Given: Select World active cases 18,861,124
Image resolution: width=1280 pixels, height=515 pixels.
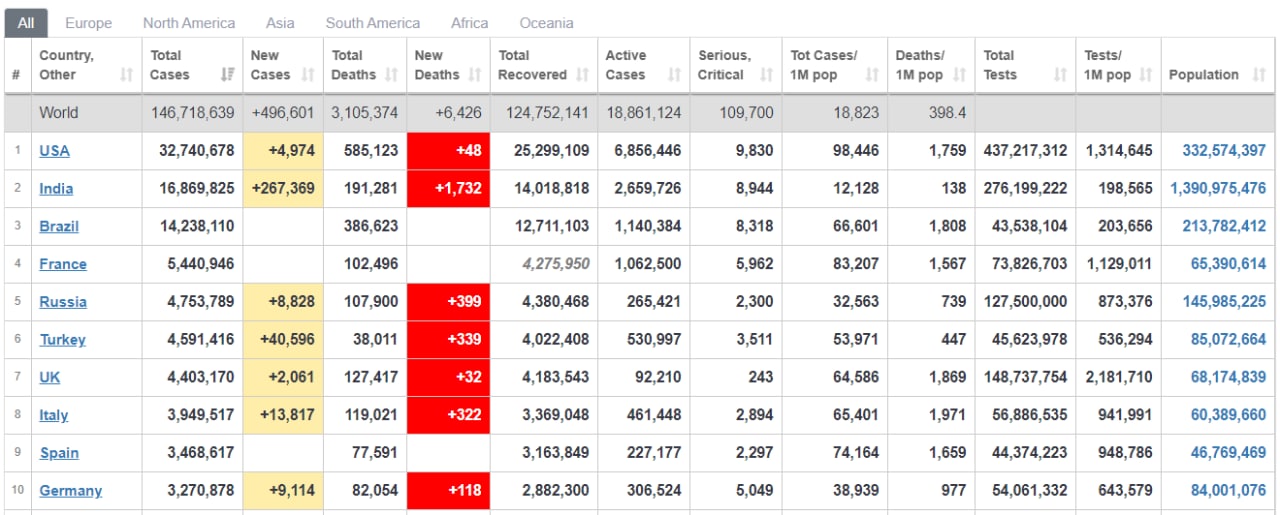Looking at the screenshot, I should click(644, 113).
